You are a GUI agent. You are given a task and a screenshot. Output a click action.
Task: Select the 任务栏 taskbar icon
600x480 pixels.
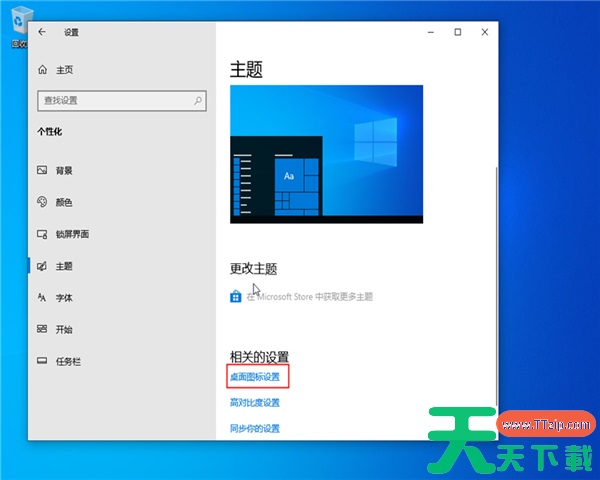pyautogui.click(x=42, y=361)
